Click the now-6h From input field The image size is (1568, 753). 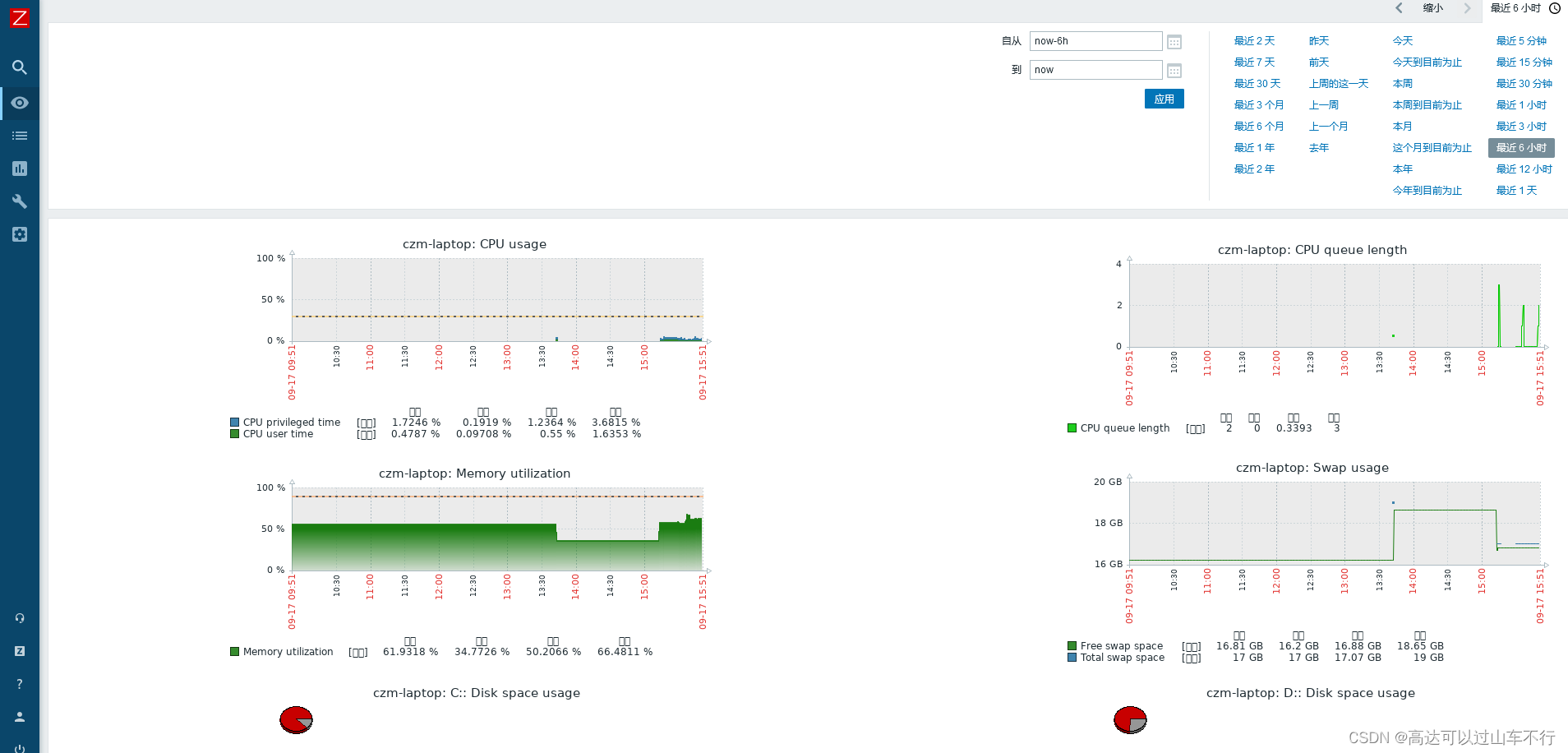(1095, 41)
